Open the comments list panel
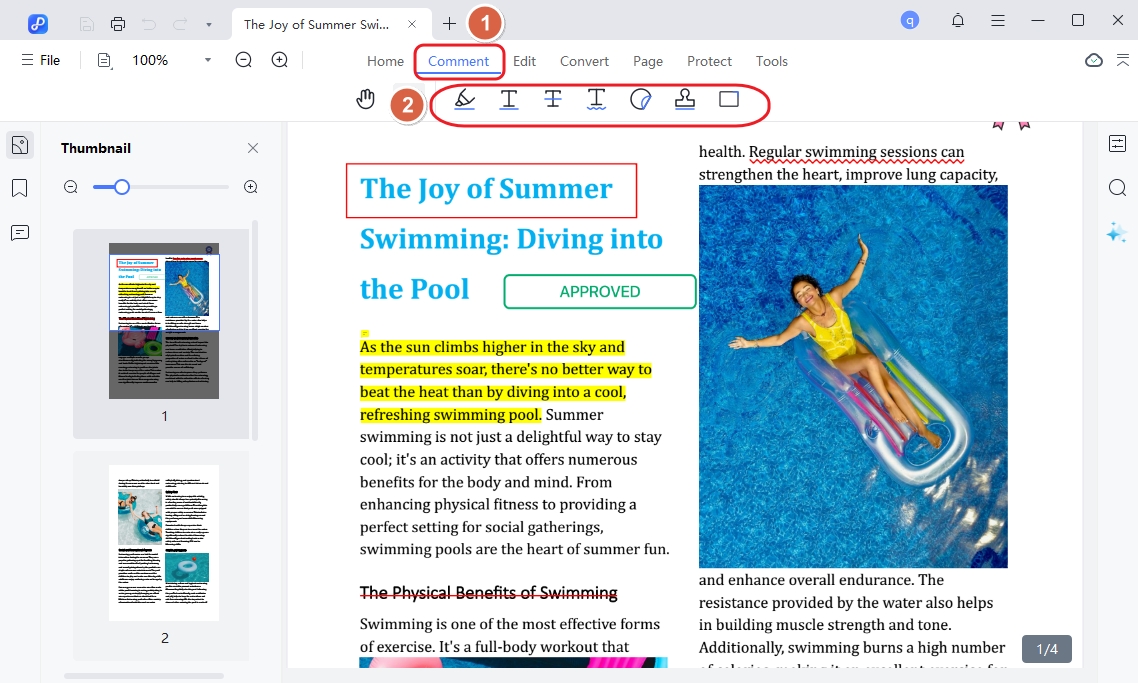Screen dimensions: 1138x683 tap(19, 233)
